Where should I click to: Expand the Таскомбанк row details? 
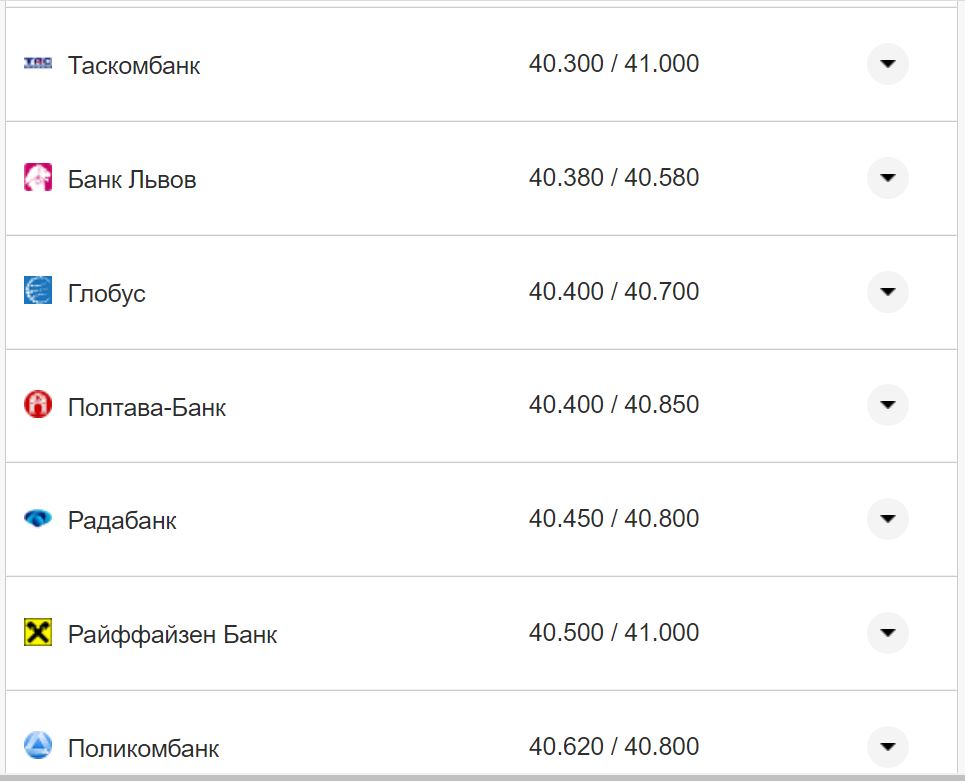pos(887,64)
